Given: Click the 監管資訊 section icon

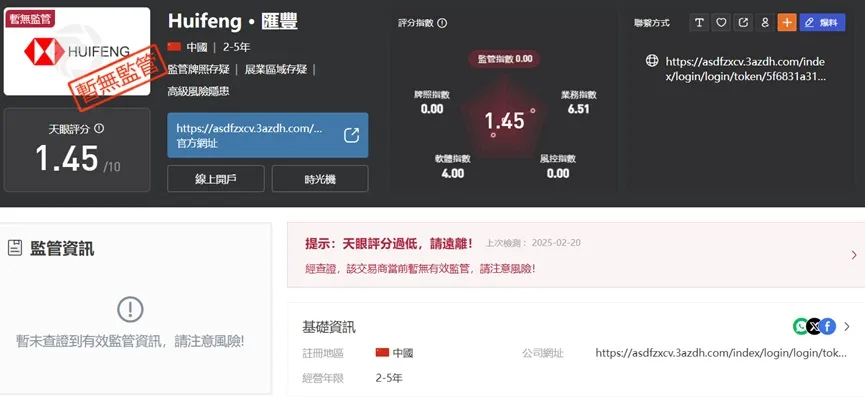Looking at the screenshot, I should click(x=15, y=249).
